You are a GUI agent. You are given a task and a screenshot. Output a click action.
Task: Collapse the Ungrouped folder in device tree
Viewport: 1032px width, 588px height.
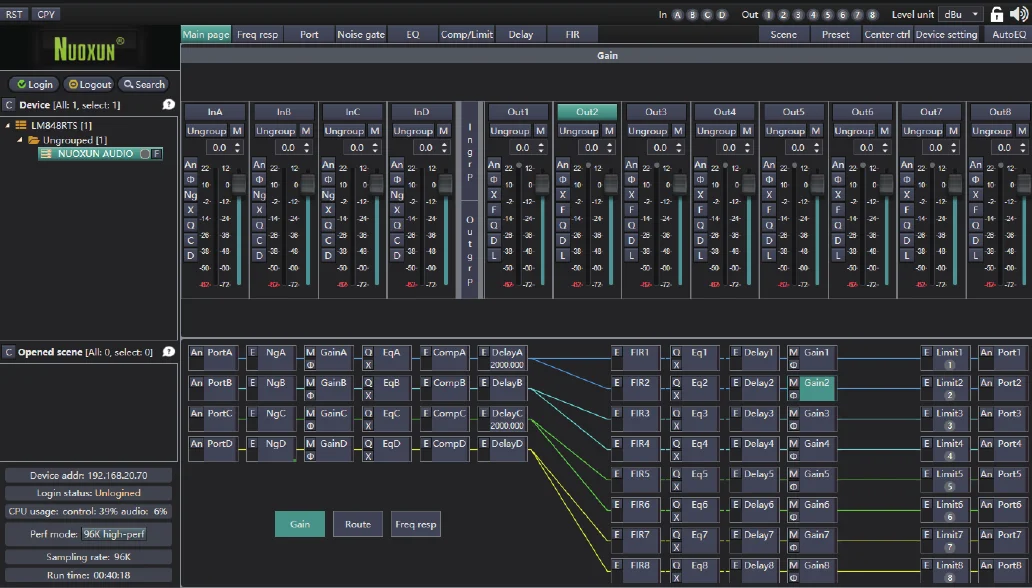[x=20, y=140]
